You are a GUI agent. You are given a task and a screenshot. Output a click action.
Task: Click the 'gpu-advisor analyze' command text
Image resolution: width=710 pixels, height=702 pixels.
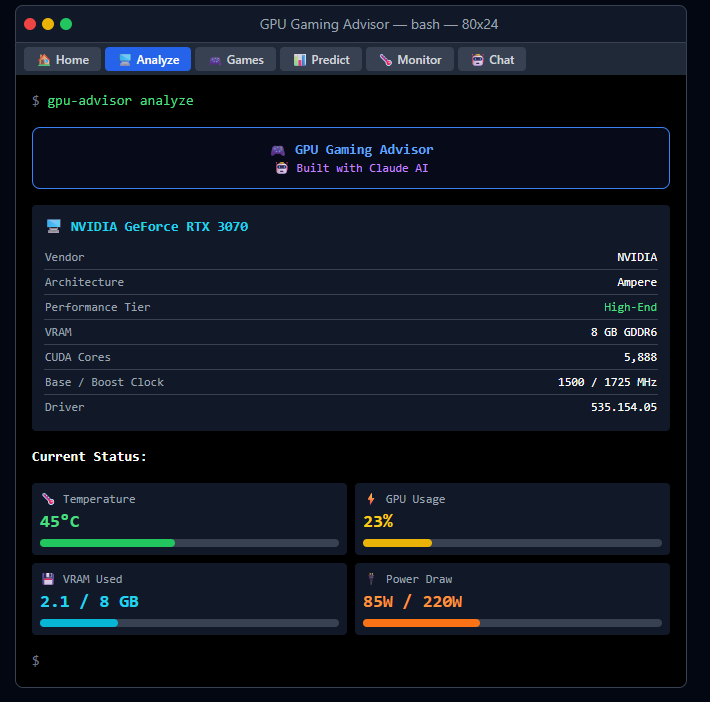click(x=120, y=101)
